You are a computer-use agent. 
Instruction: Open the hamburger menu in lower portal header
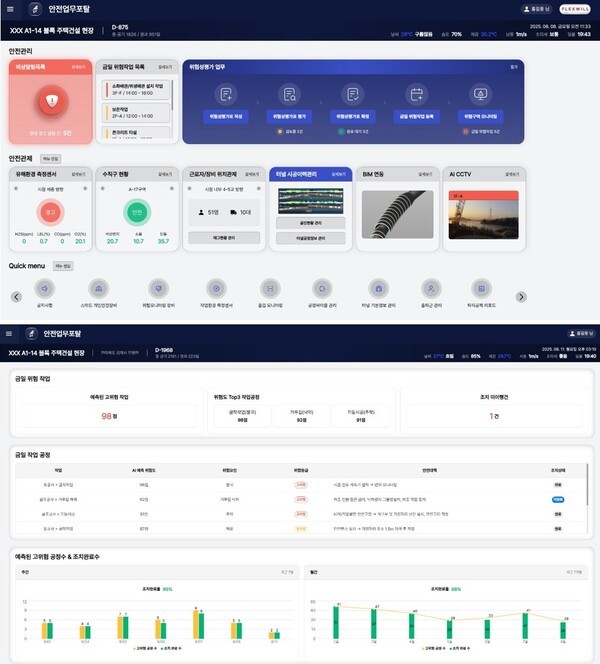coord(9,334)
